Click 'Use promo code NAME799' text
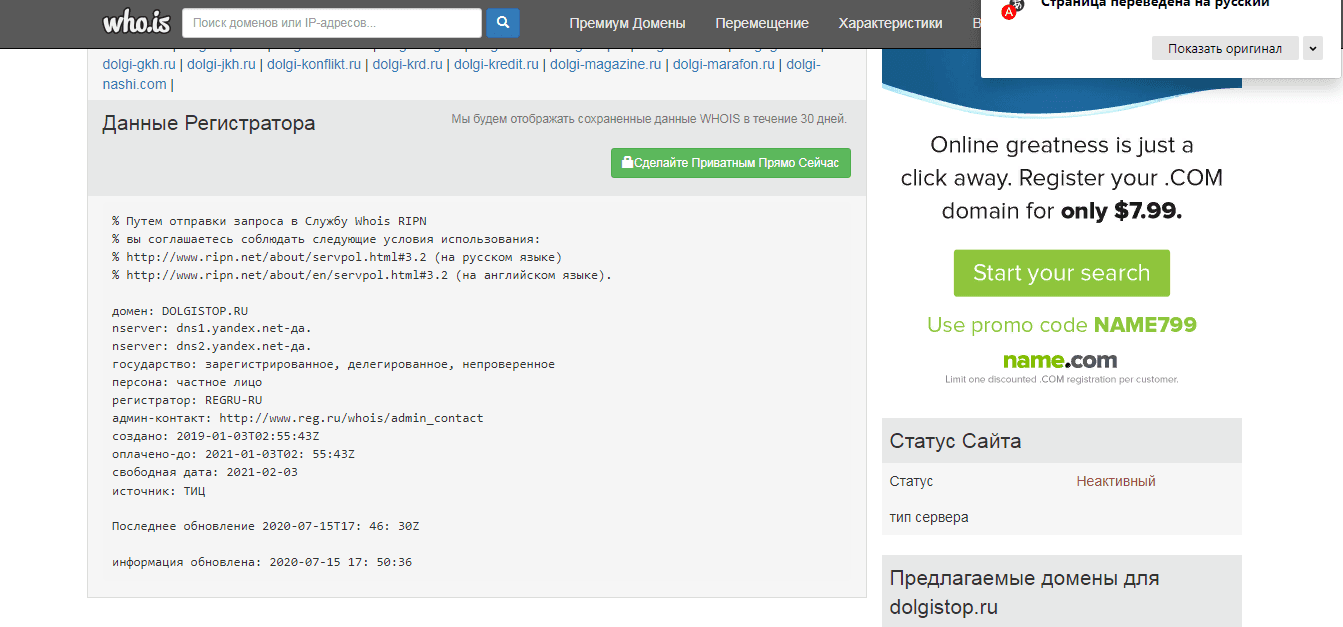Screen dimensions: 1343x627 [x=1061, y=325]
